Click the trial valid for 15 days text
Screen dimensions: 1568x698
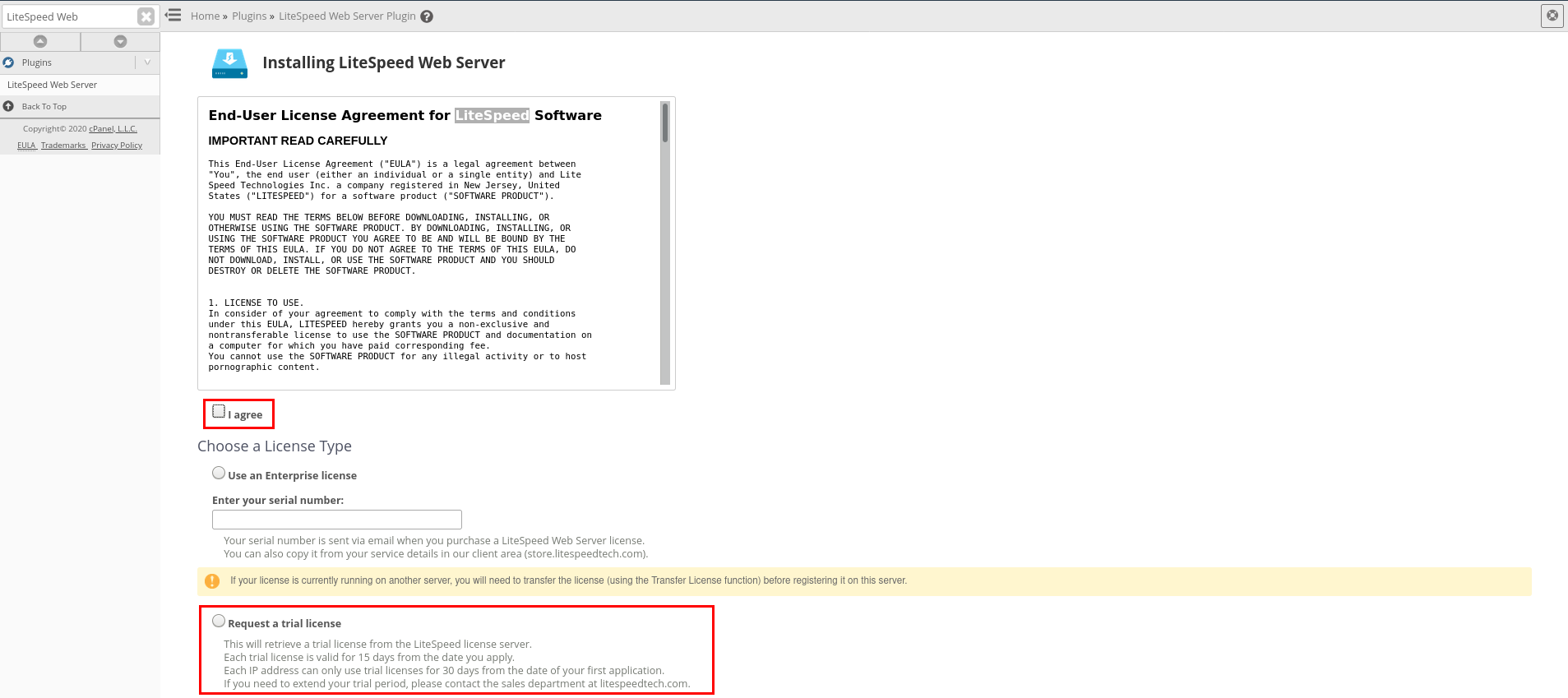point(369,658)
